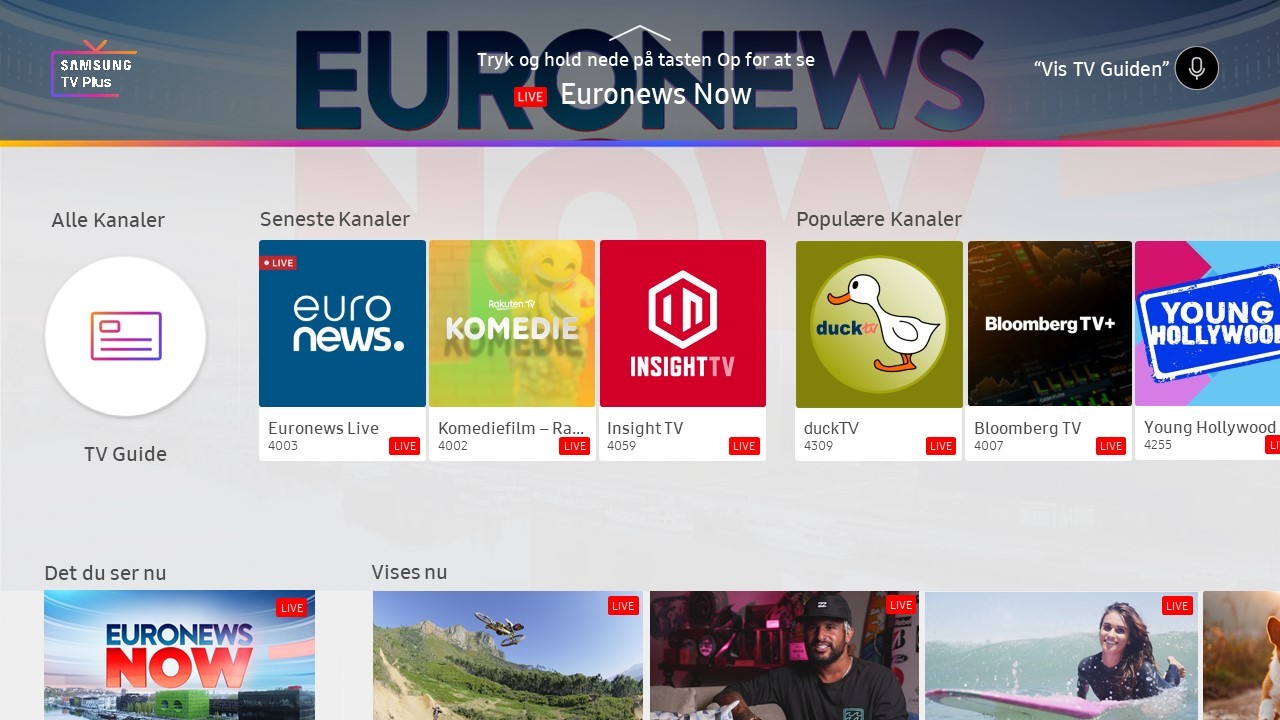Click the Samsung TV Plus logo
This screenshot has height=720, width=1280.
click(93, 68)
